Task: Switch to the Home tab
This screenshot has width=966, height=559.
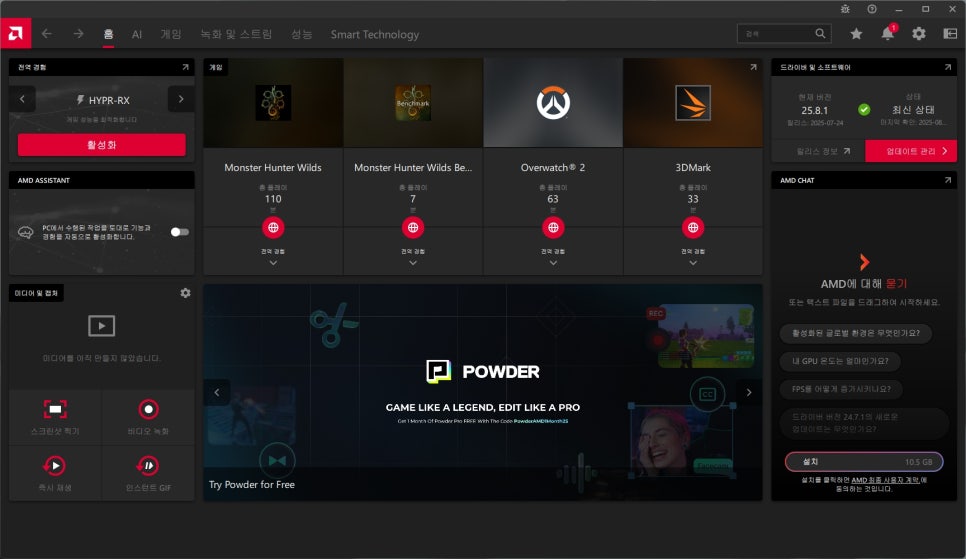Action: [108, 34]
